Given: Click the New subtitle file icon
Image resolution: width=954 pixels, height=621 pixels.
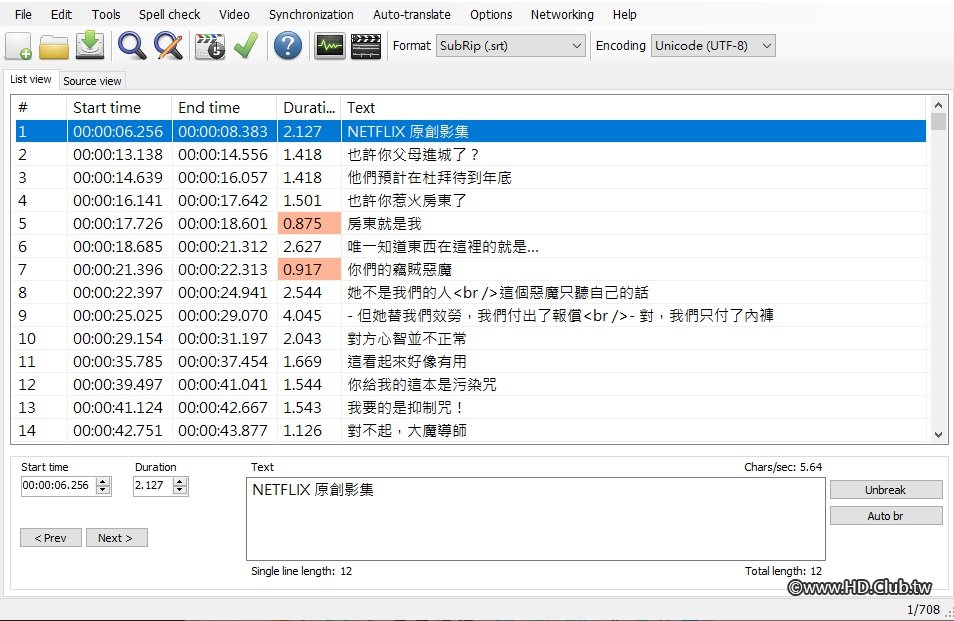Looking at the screenshot, I should click(19, 46).
